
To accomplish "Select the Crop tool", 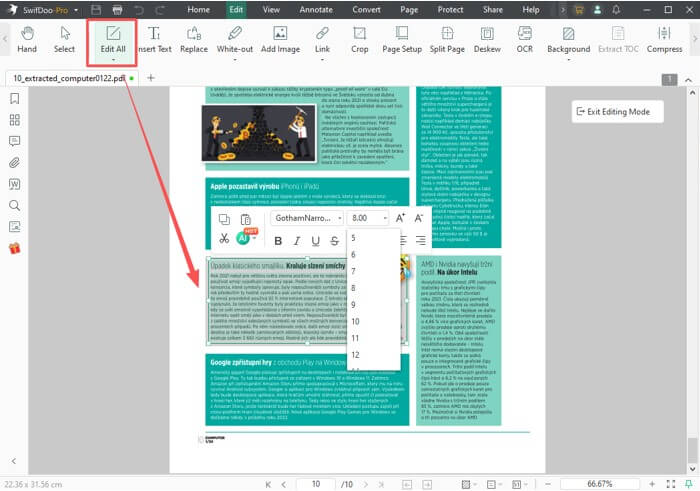I will (359, 39).
